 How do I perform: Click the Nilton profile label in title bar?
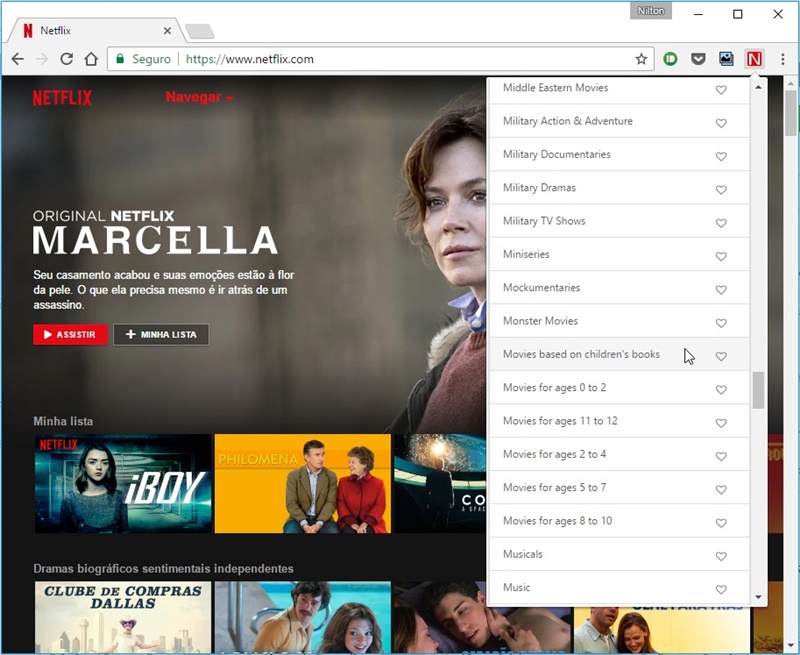tap(651, 11)
